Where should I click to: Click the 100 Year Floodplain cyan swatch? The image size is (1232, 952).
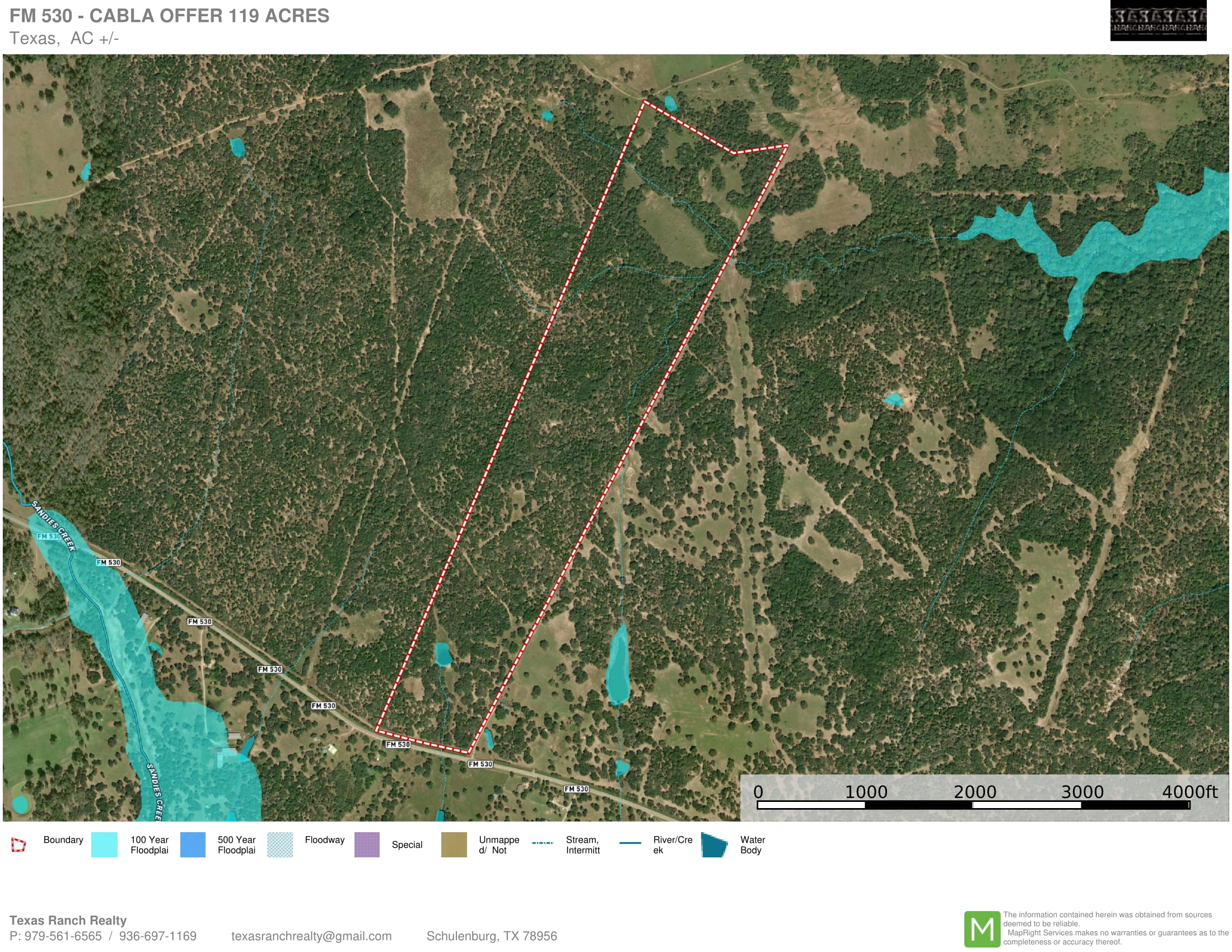coord(104,845)
